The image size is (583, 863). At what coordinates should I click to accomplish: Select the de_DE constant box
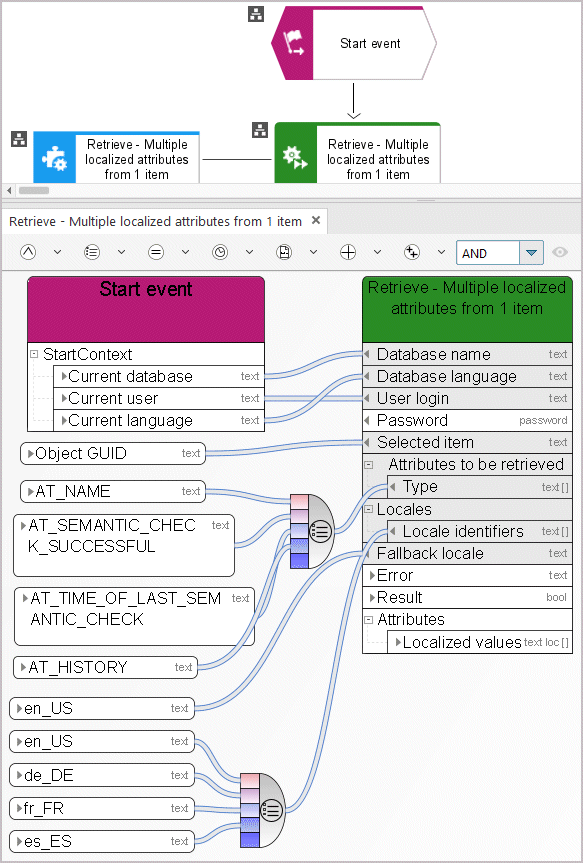click(102, 775)
